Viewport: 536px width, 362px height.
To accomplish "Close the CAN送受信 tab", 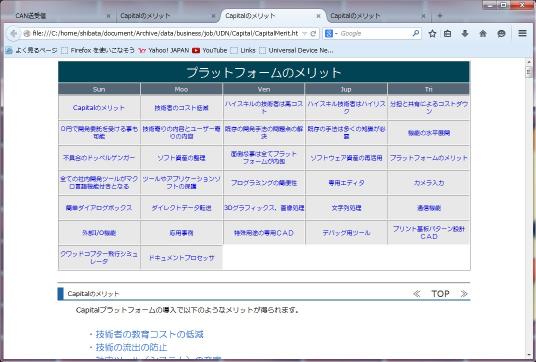I will coord(109,16).
